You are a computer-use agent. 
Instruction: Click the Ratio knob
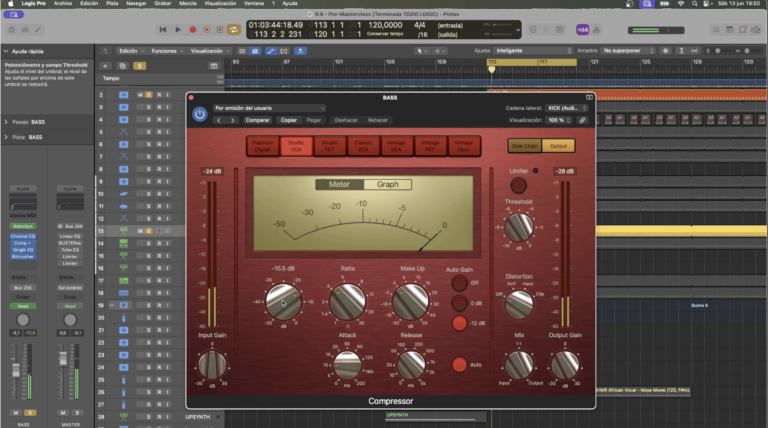click(x=347, y=302)
